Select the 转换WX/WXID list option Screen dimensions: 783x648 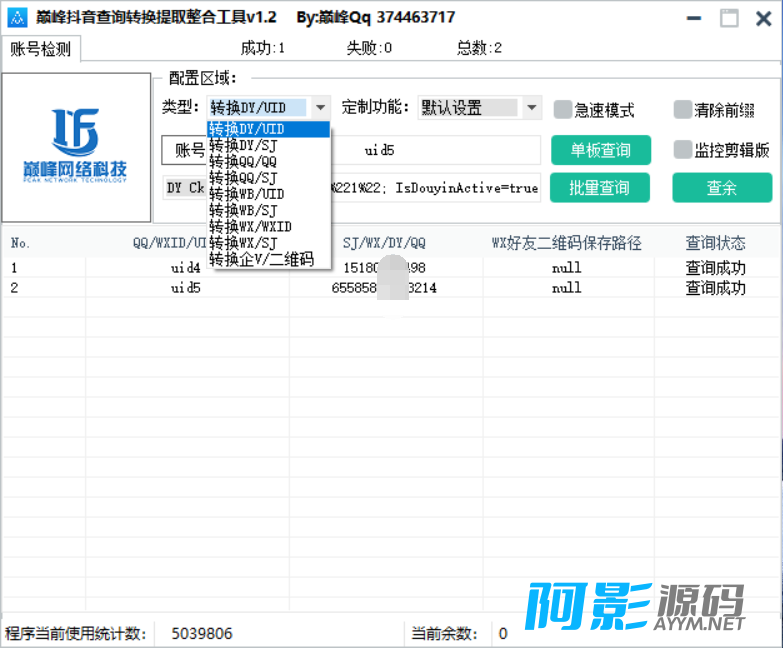[x=251, y=227]
